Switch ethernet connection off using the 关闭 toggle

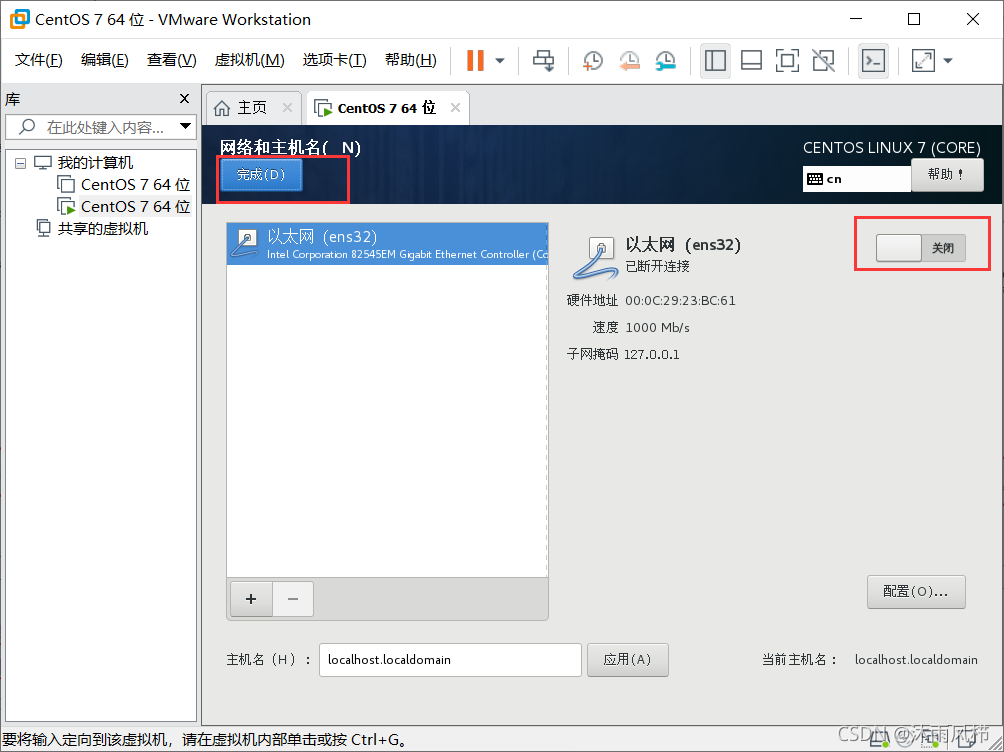coord(919,247)
